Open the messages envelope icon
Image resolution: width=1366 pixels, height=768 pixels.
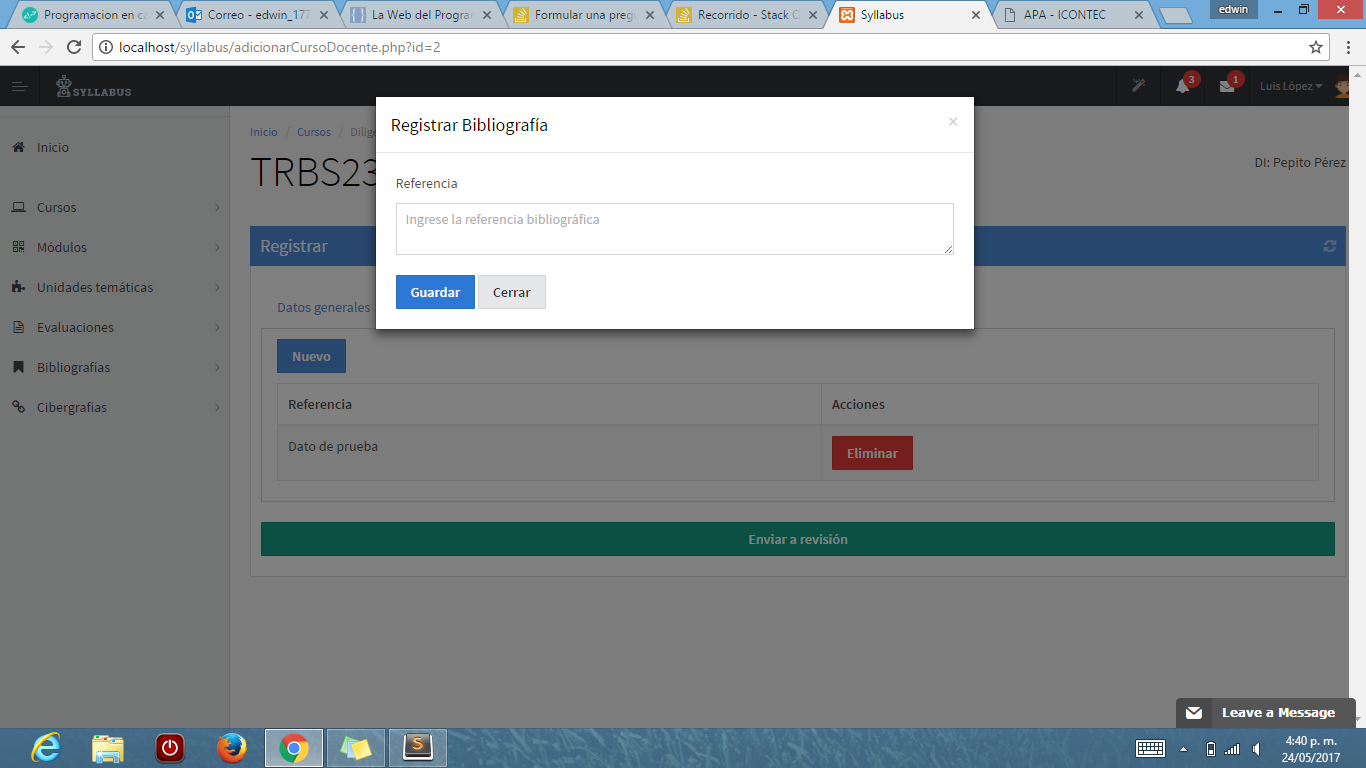click(x=1227, y=87)
